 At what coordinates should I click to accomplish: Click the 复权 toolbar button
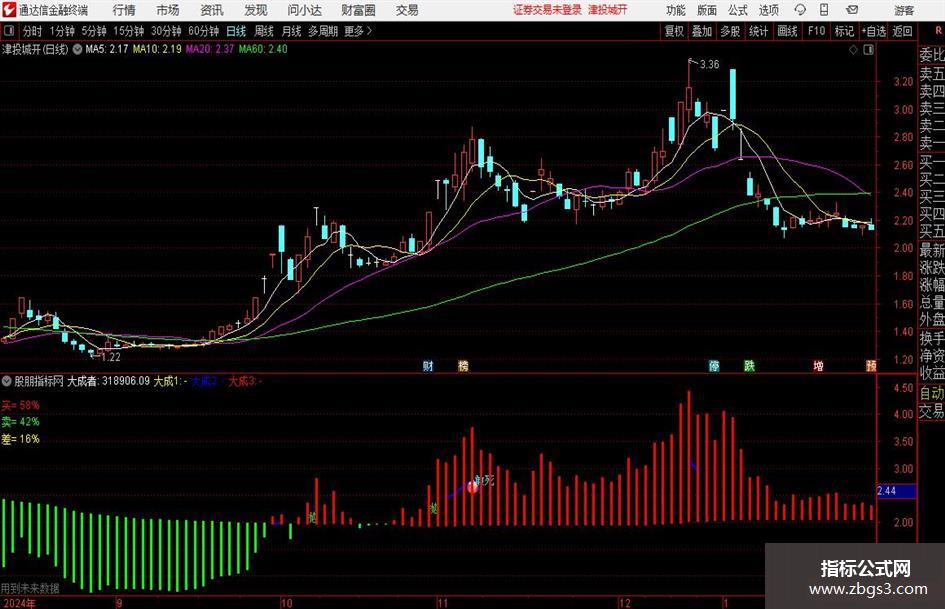coord(674,31)
